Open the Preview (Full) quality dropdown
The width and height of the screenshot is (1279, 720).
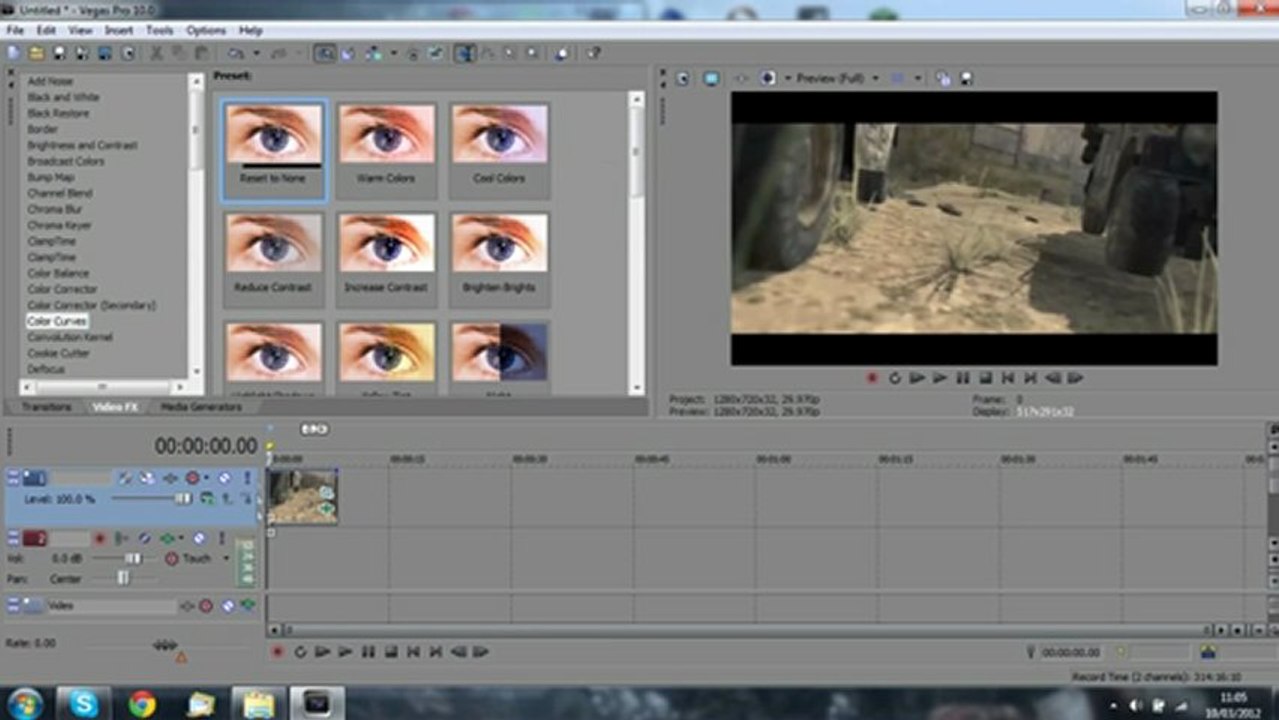875,78
